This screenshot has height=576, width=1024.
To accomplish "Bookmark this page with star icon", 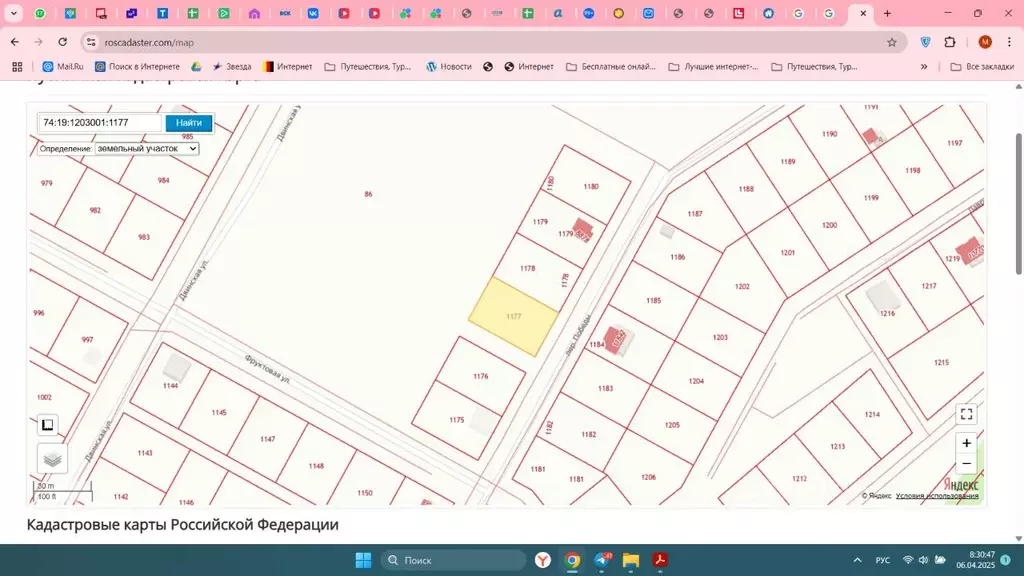I will point(891,42).
